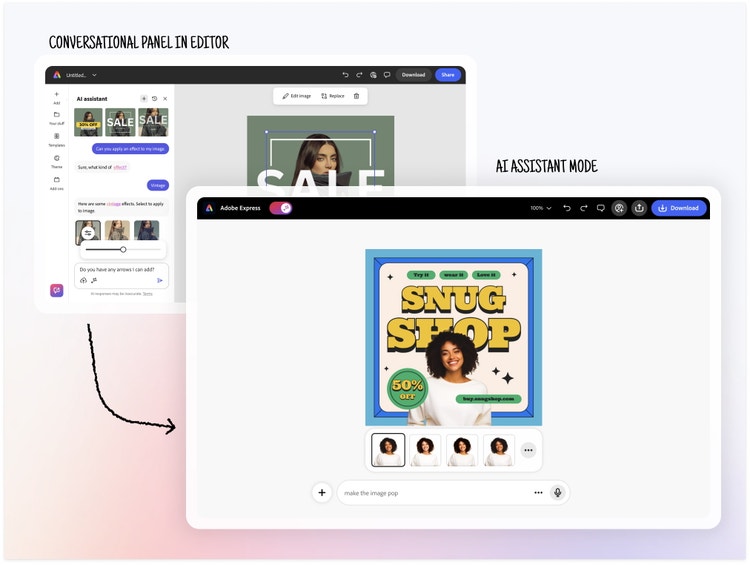The height and width of the screenshot is (565, 750).
Task: Expand the Untitled document name chevron
Action: point(94,75)
